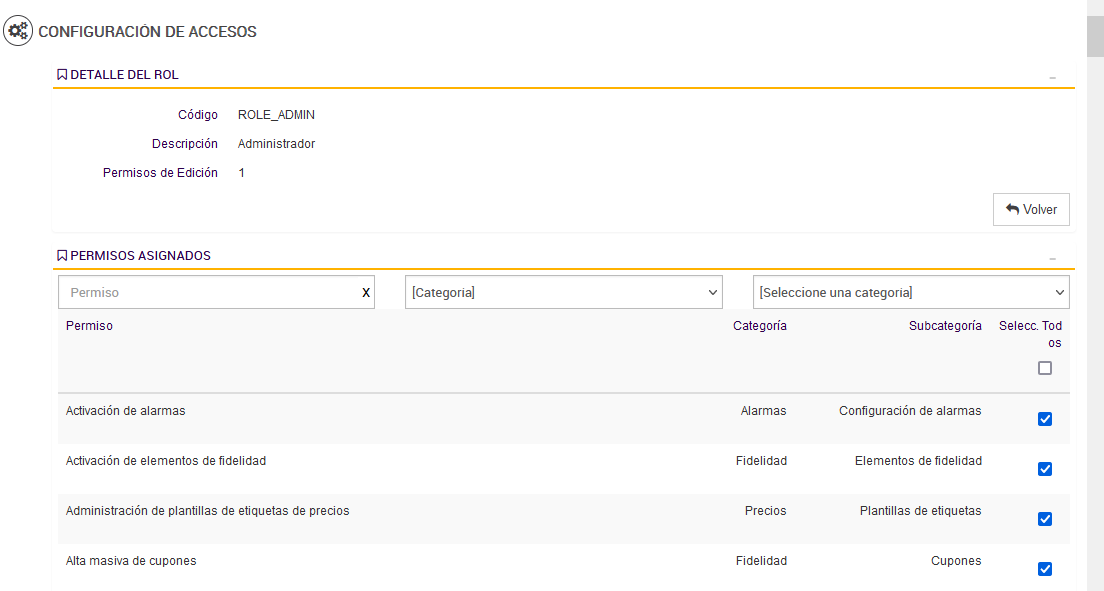Open the Categoria dropdown
This screenshot has height=591, width=1104.
pos(563,293)
